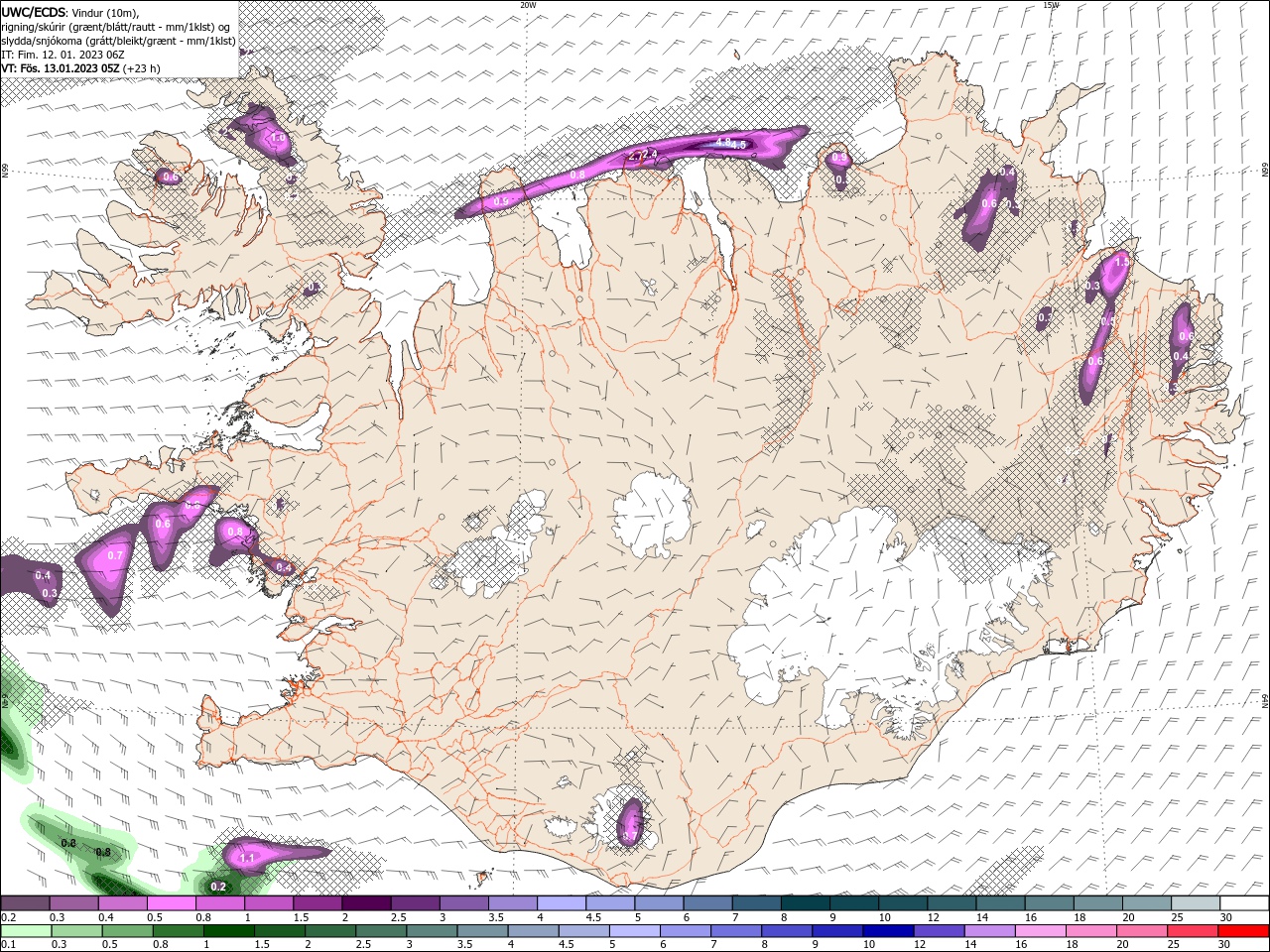Click the green '0.2' rain value in the southwest
The height and width of the screenshot is (952, 1270).
[218, 887]
